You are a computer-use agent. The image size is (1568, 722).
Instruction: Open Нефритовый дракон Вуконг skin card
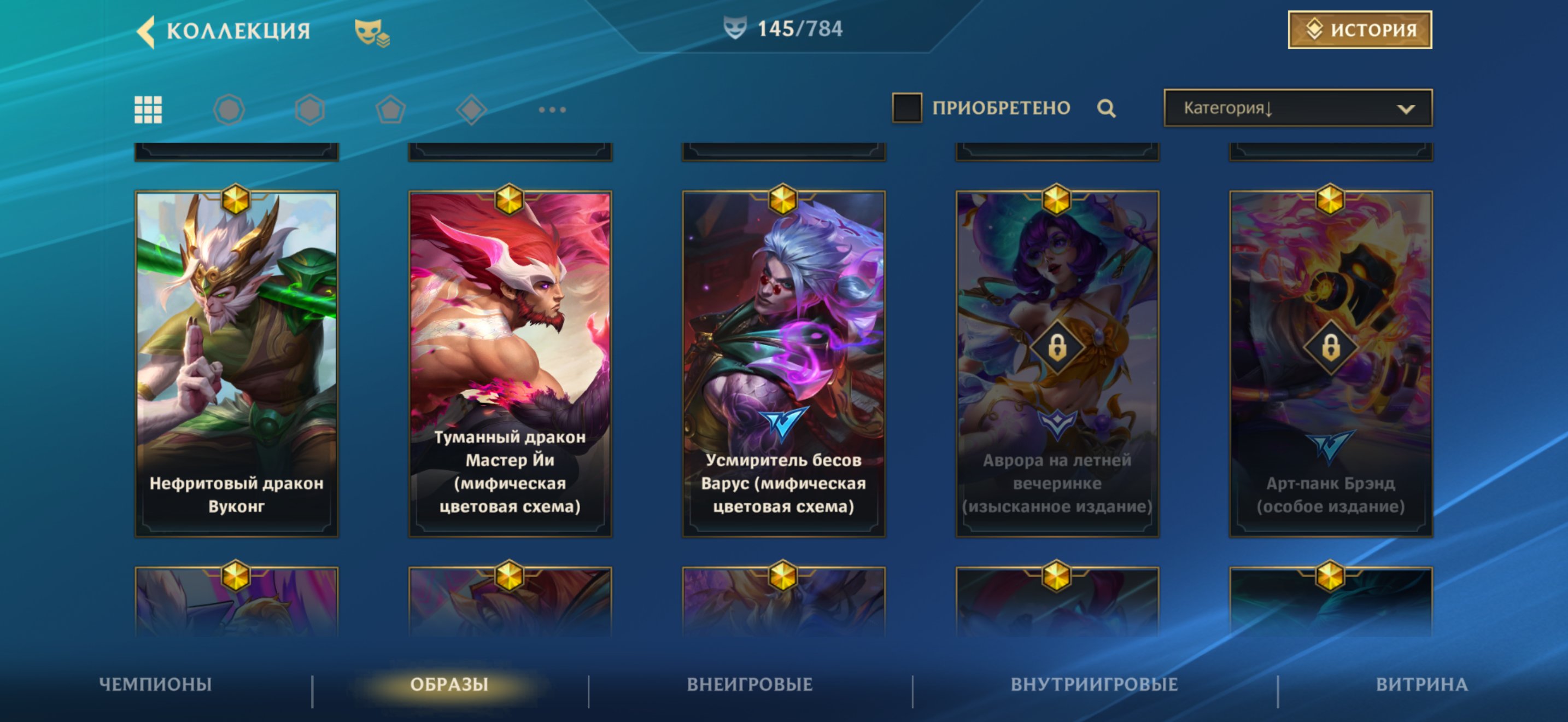[x=236, y=364]
